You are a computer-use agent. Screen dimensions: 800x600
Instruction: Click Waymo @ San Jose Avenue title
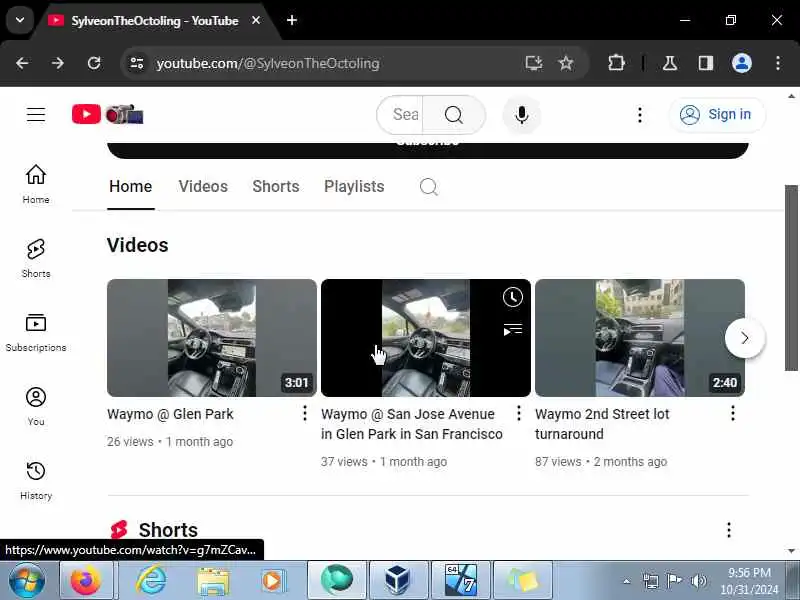[x=412, y=424]
